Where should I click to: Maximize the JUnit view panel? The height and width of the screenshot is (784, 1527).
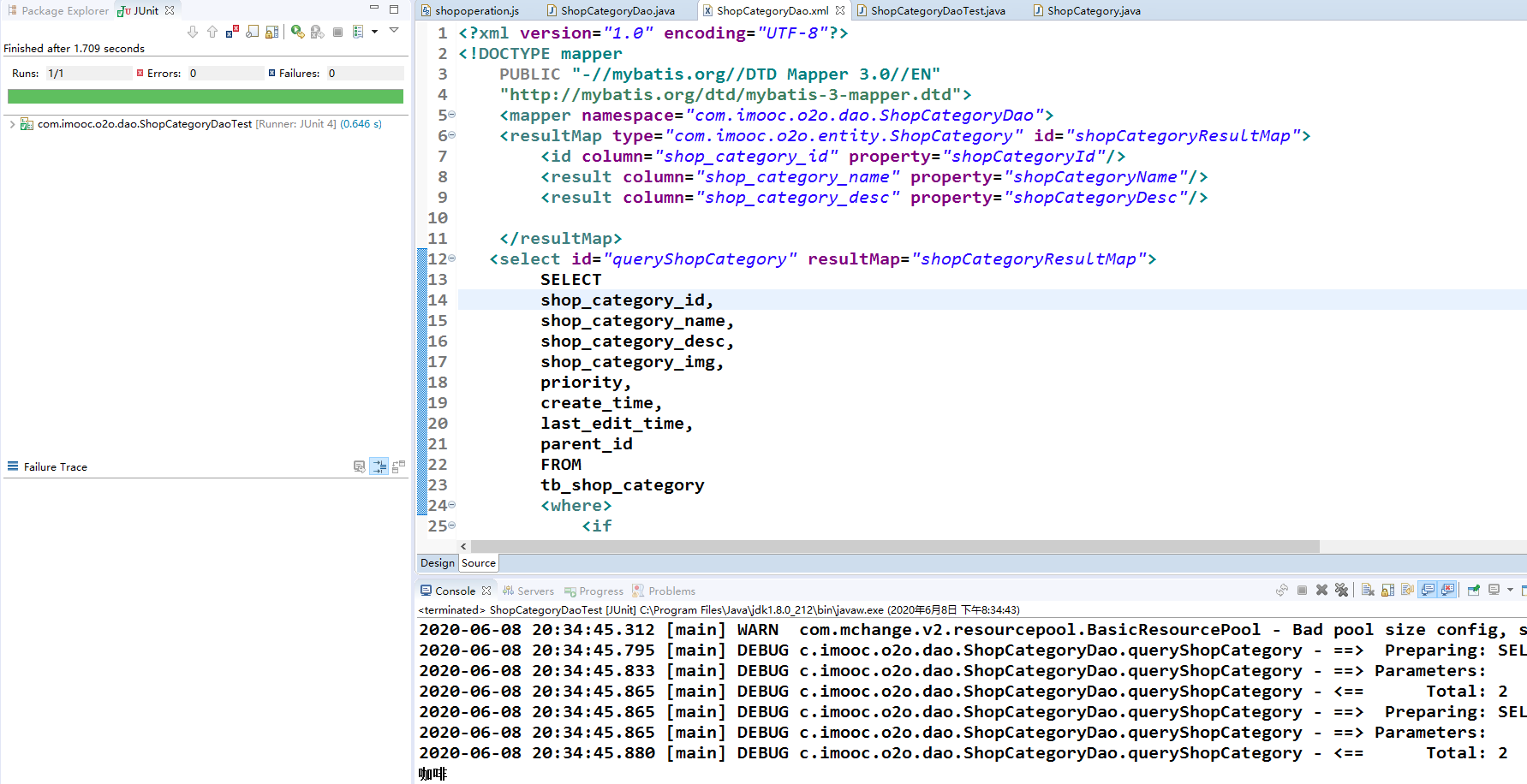394,9
